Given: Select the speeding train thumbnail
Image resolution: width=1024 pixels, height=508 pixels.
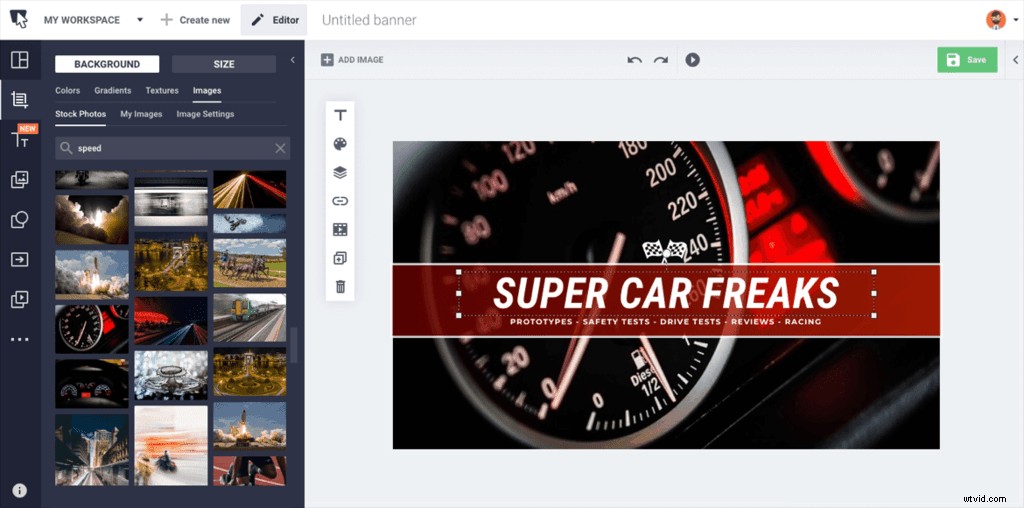Looking at the screenshot, I should coord(249,317).
